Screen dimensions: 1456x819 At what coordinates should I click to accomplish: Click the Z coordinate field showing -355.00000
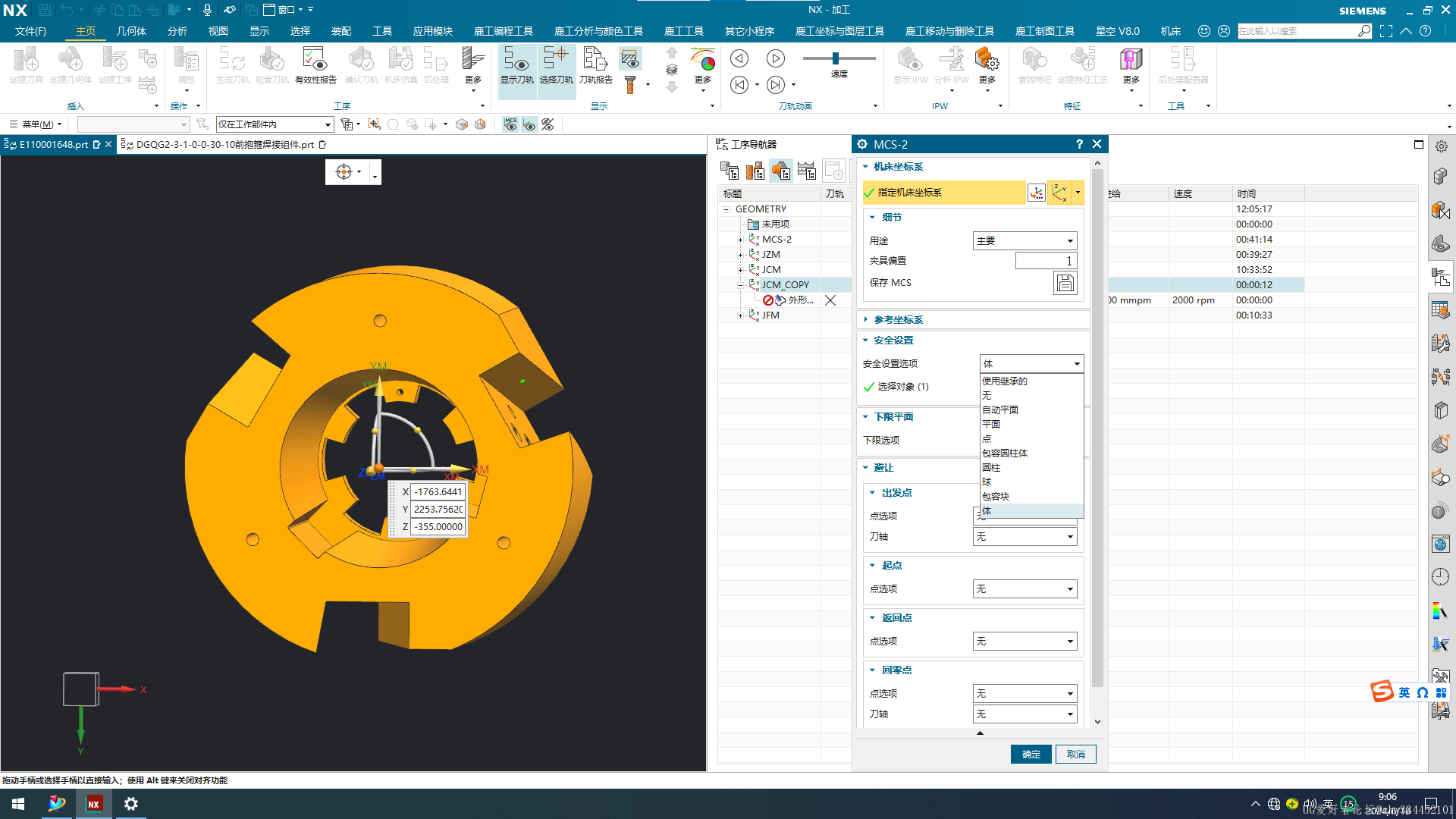[x=438, y=527]
